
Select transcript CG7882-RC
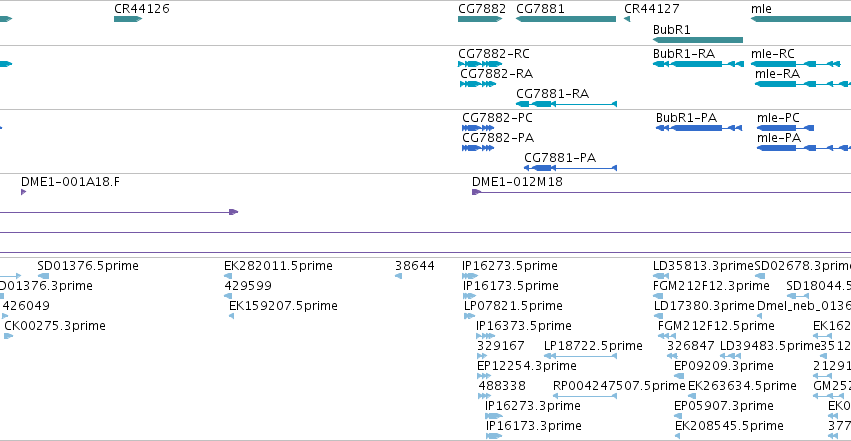click(x=480, y=64)
